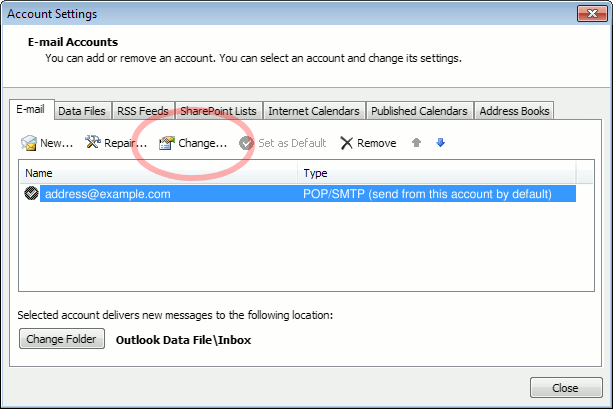Move account up with gray arrow
This screenshot has height=409, width=613.
point(417,143)
